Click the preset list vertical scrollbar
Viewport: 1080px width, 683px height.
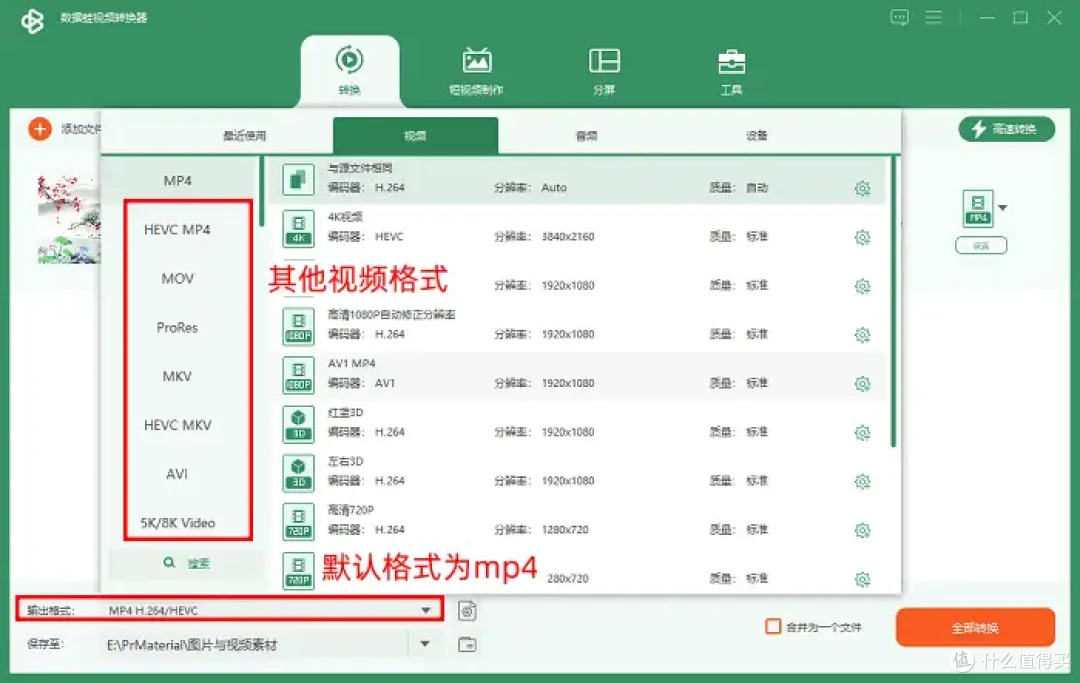(x=893, y=302)
